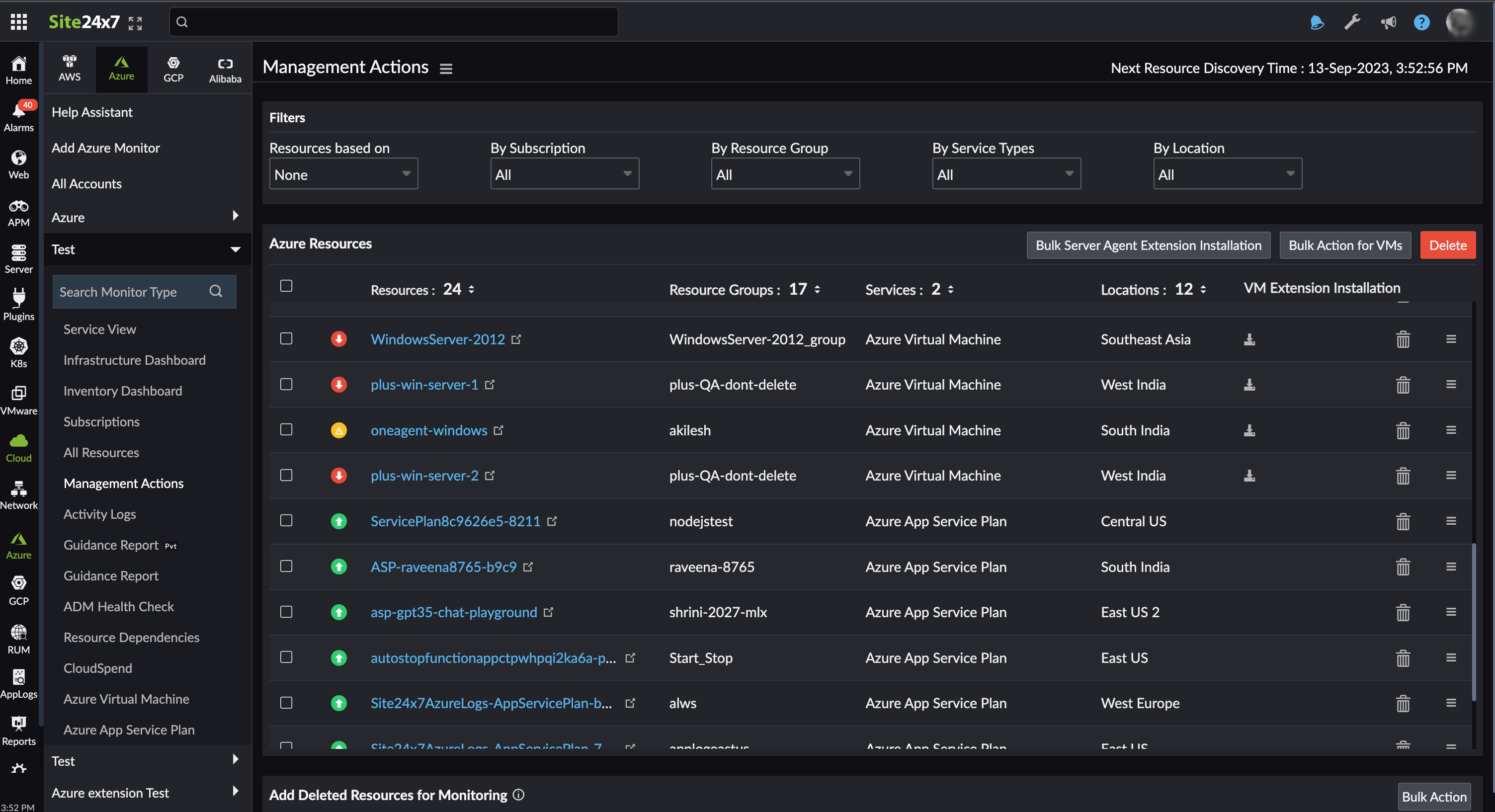
Task: Open the plus-win-server-1 resource link
Action: pos(424,384)
